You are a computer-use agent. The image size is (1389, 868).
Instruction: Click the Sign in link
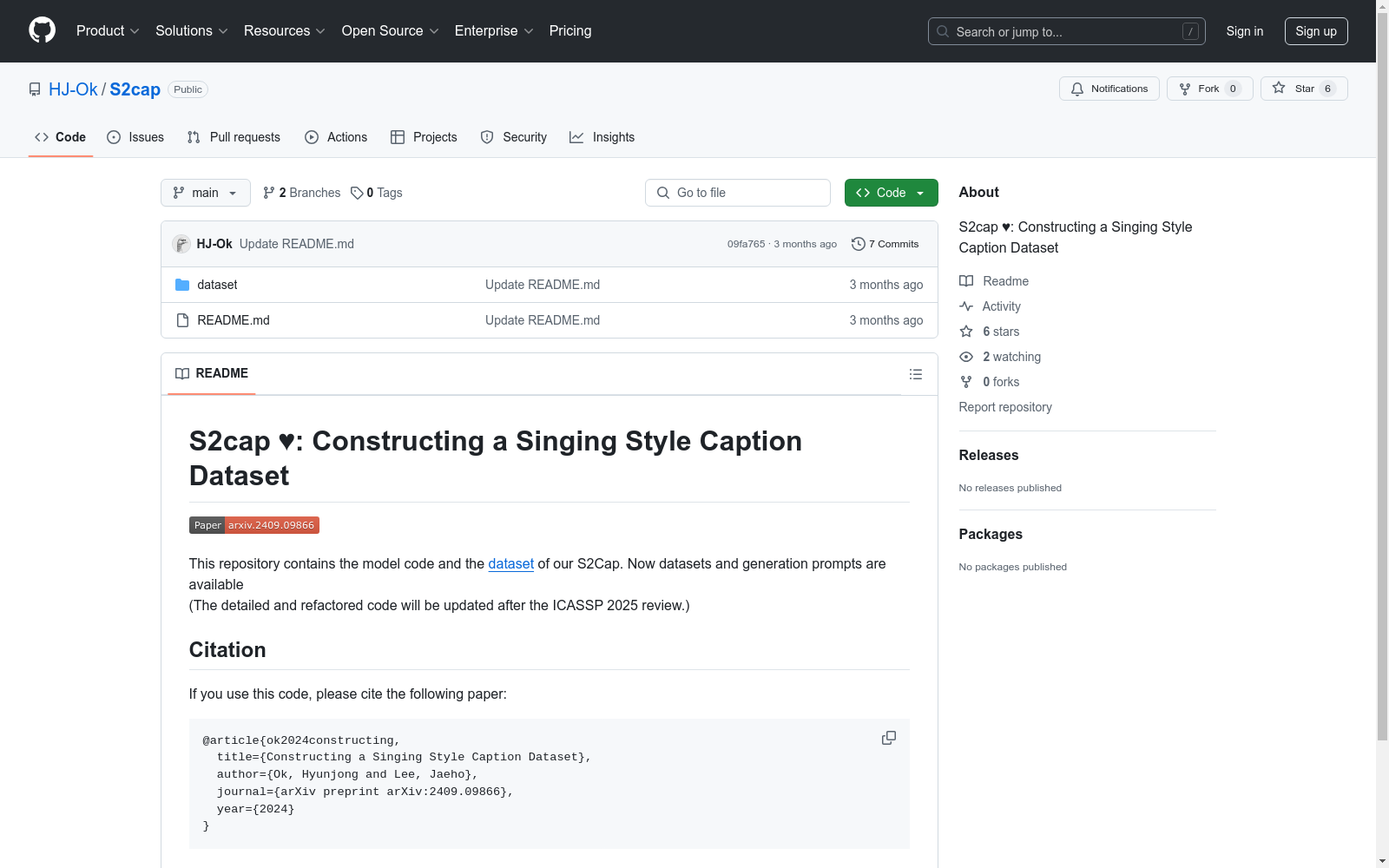click(1245, 31)
